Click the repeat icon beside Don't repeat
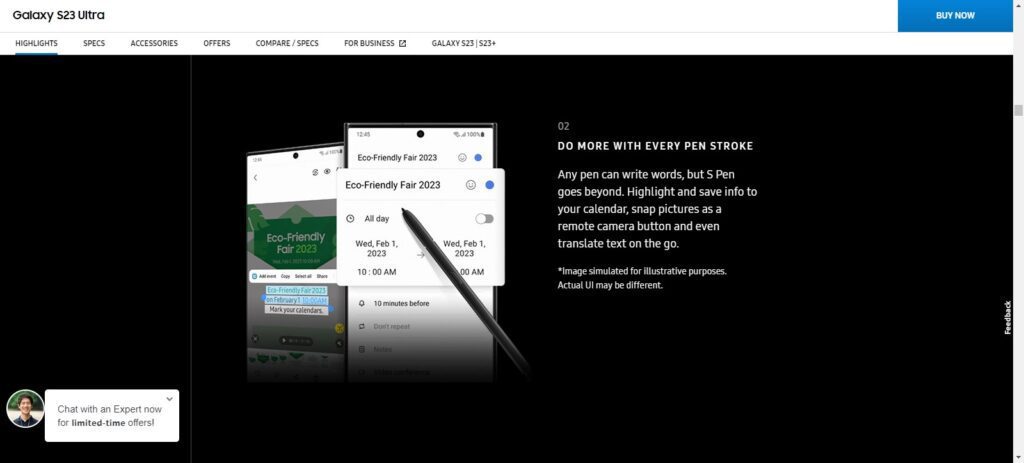Image resolution: width=1024 pixels, height=463 pixels. tap(361, 326)
